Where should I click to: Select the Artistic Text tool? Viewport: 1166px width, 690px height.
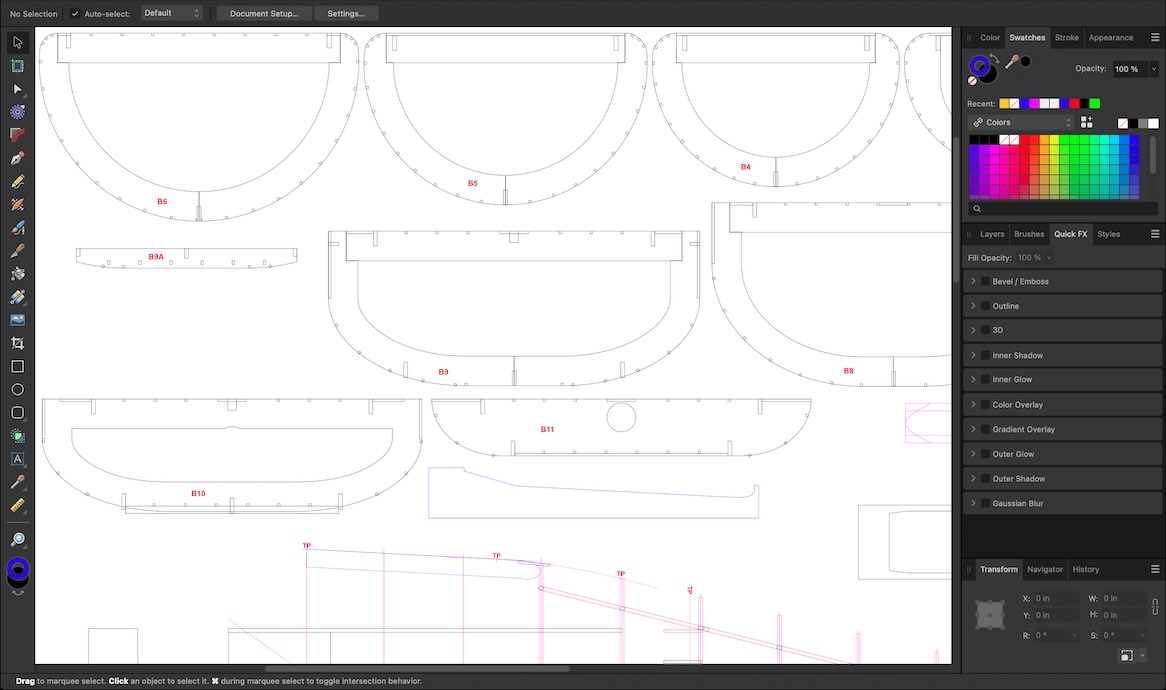click(x=17, y=459)
